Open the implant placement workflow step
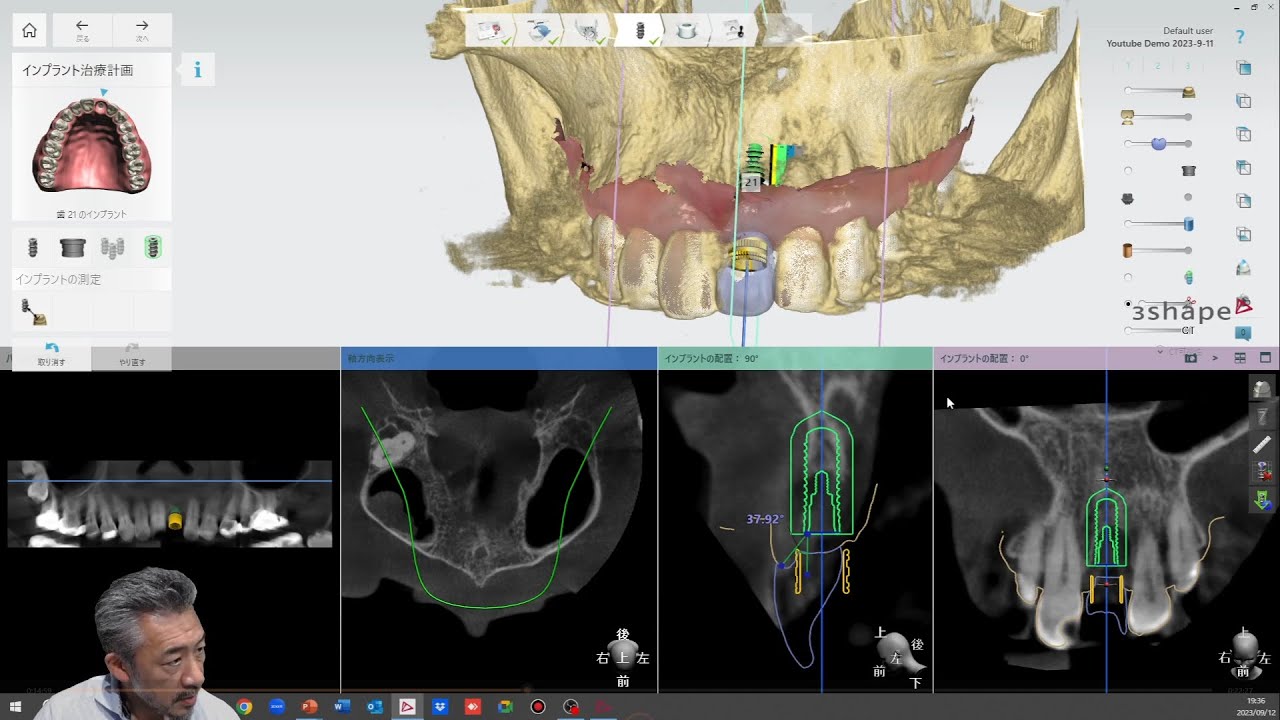Viewport: 1280px width, 720px height. pyautogui.click(x=638, y=31)
